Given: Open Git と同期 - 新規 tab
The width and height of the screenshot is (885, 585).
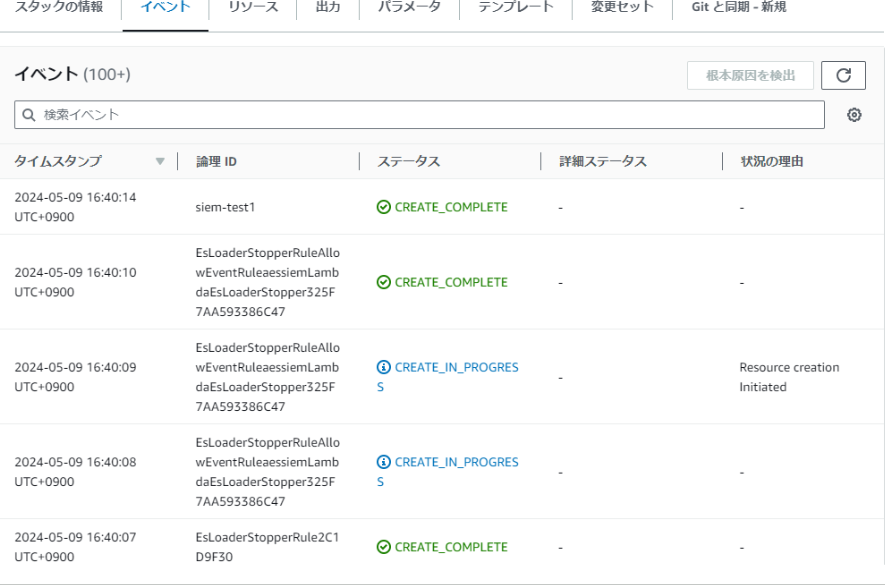Looking at the screenshot, I should (x=739, y=7).
